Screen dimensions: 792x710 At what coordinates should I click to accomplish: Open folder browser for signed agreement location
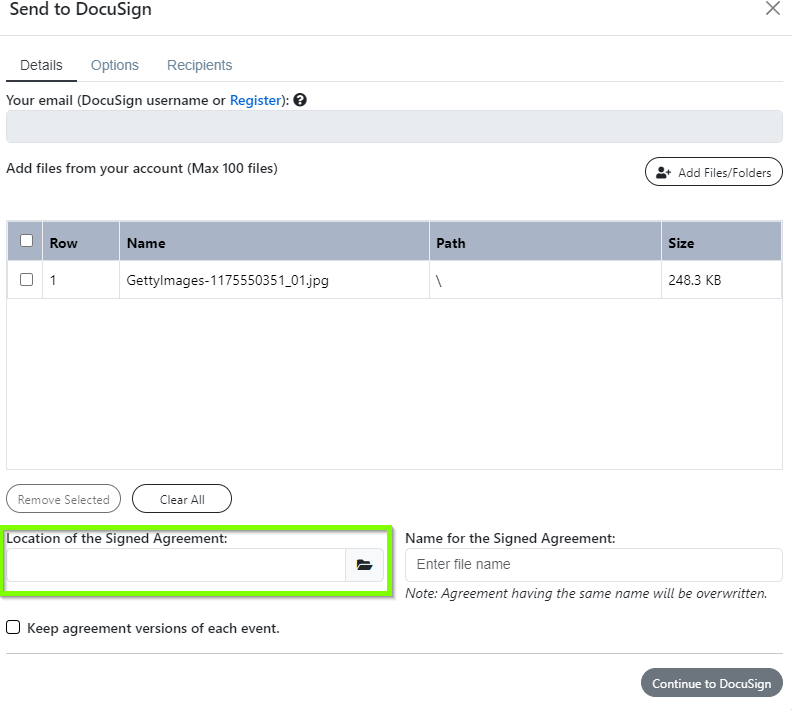click(364, 565)
